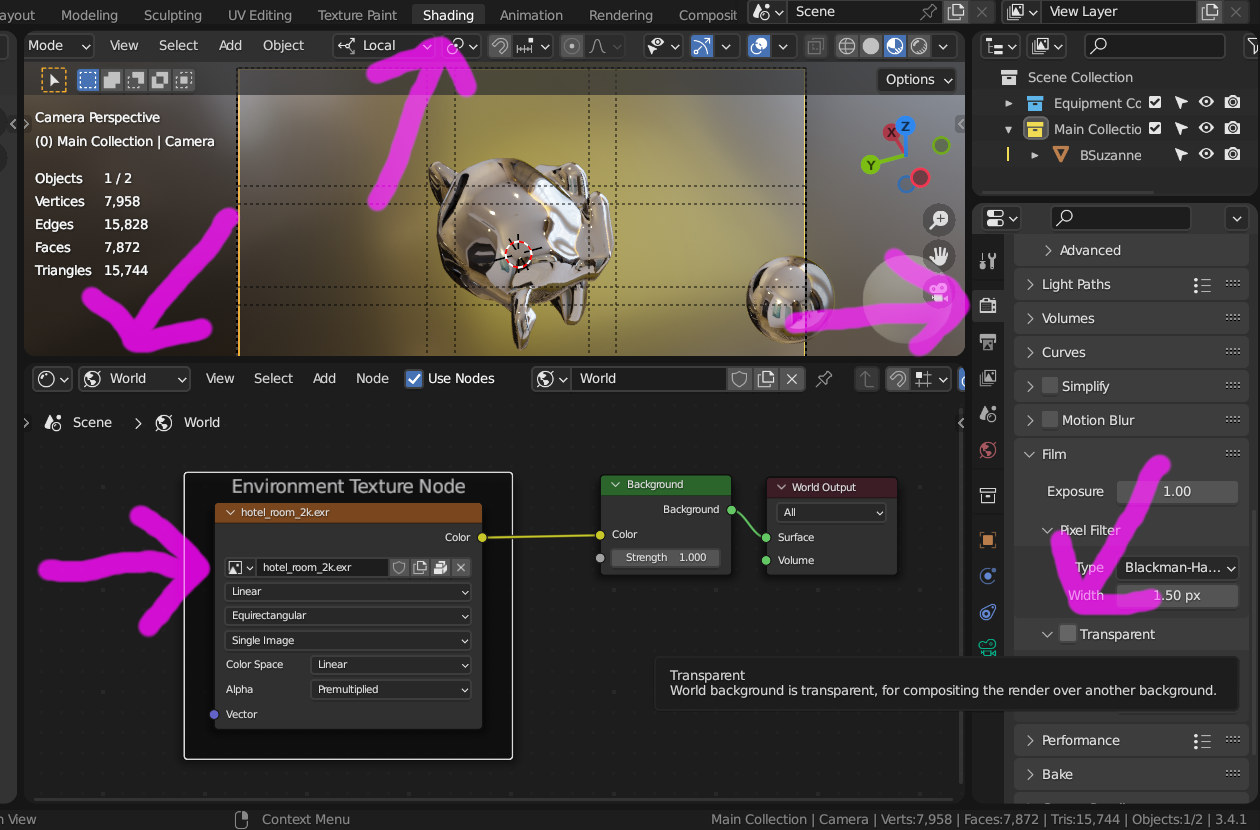Open the Object properties tab
1260x830 pixels.
click(x=988, y=538)
